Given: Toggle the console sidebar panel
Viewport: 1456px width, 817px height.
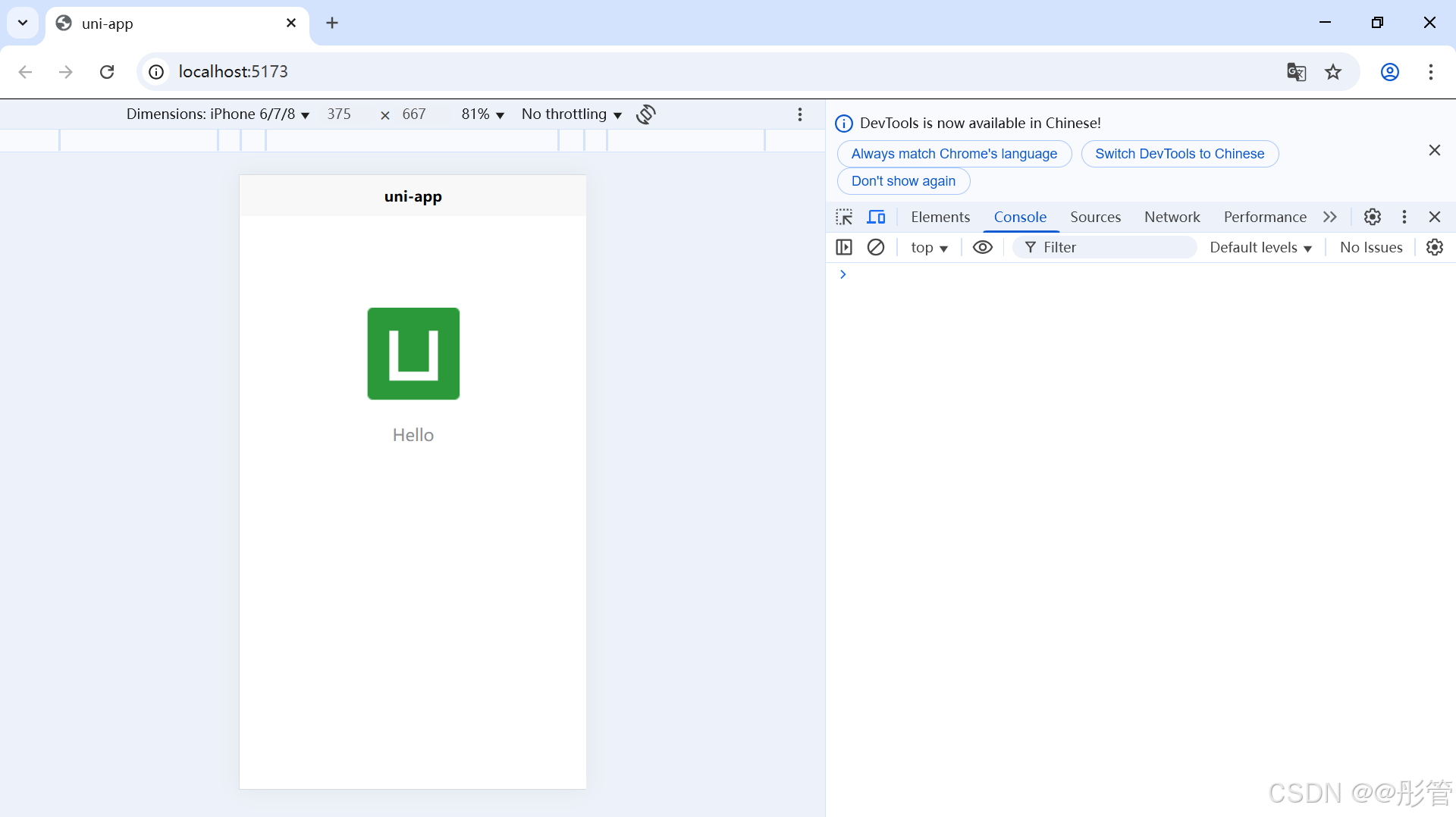Looking at the screenshot, I should 844,247.
